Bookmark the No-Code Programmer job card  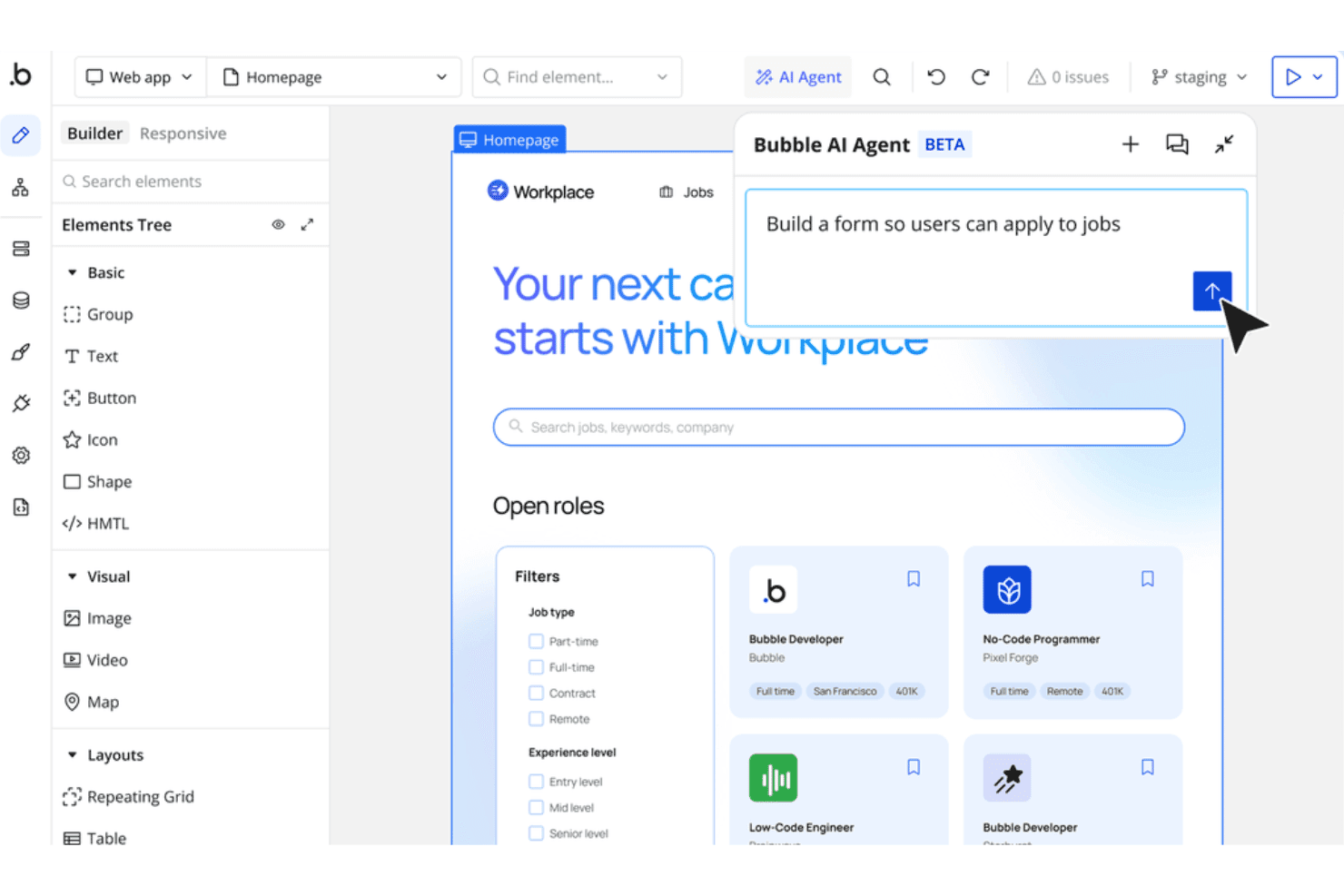1148,578
